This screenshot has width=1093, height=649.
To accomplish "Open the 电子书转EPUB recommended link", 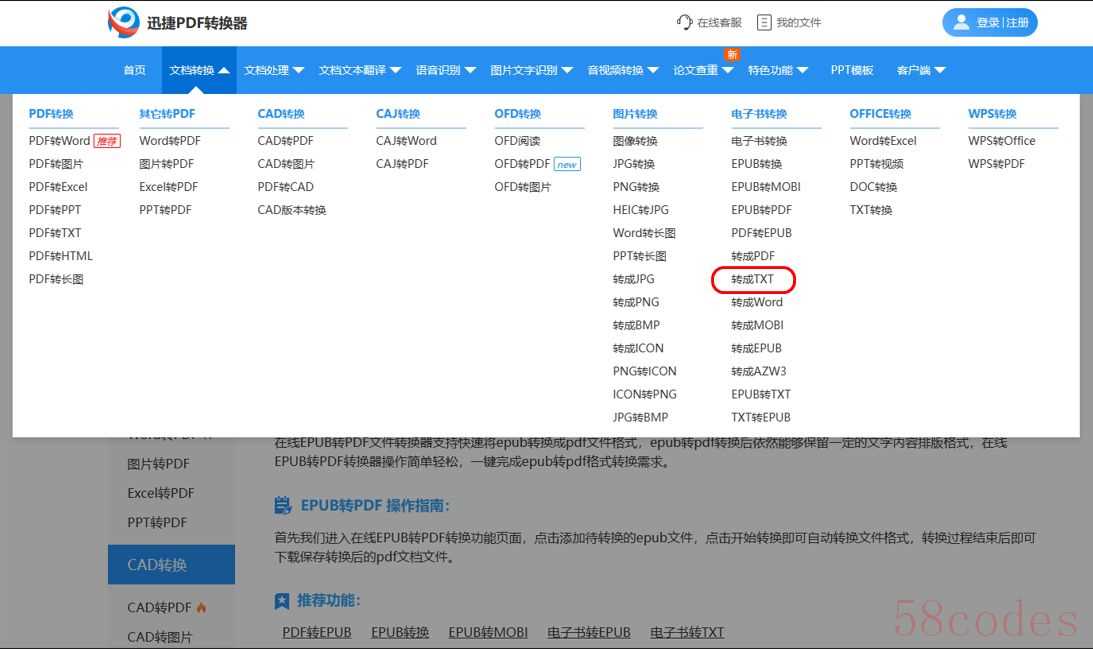I will [588, 632].
